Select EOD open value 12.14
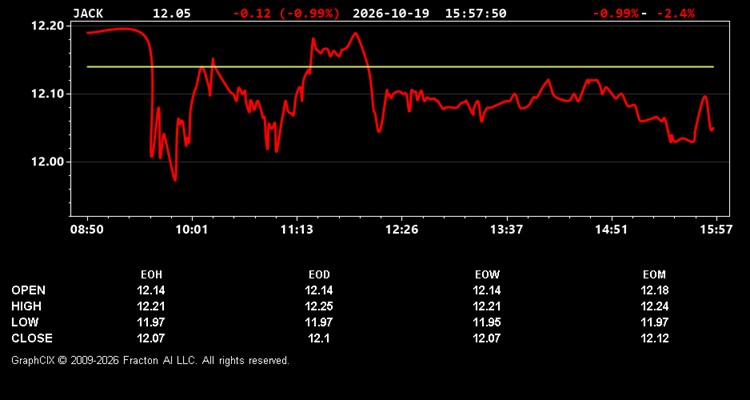The width and height of the screenshot is (750, 400). (319, 290)
